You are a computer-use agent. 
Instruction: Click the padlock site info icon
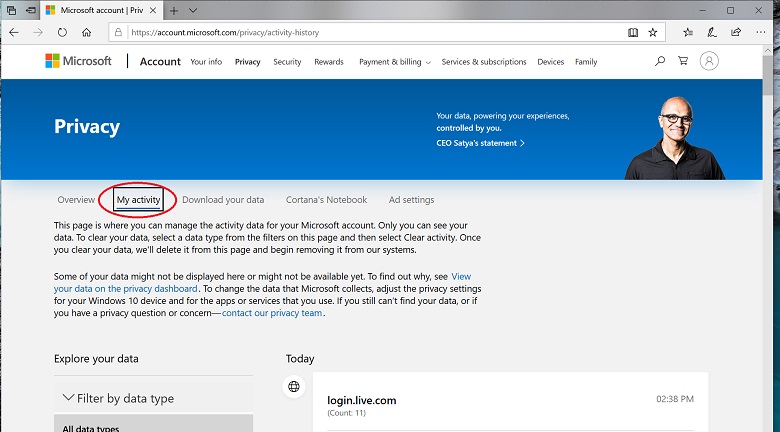(x=118, y=32)
